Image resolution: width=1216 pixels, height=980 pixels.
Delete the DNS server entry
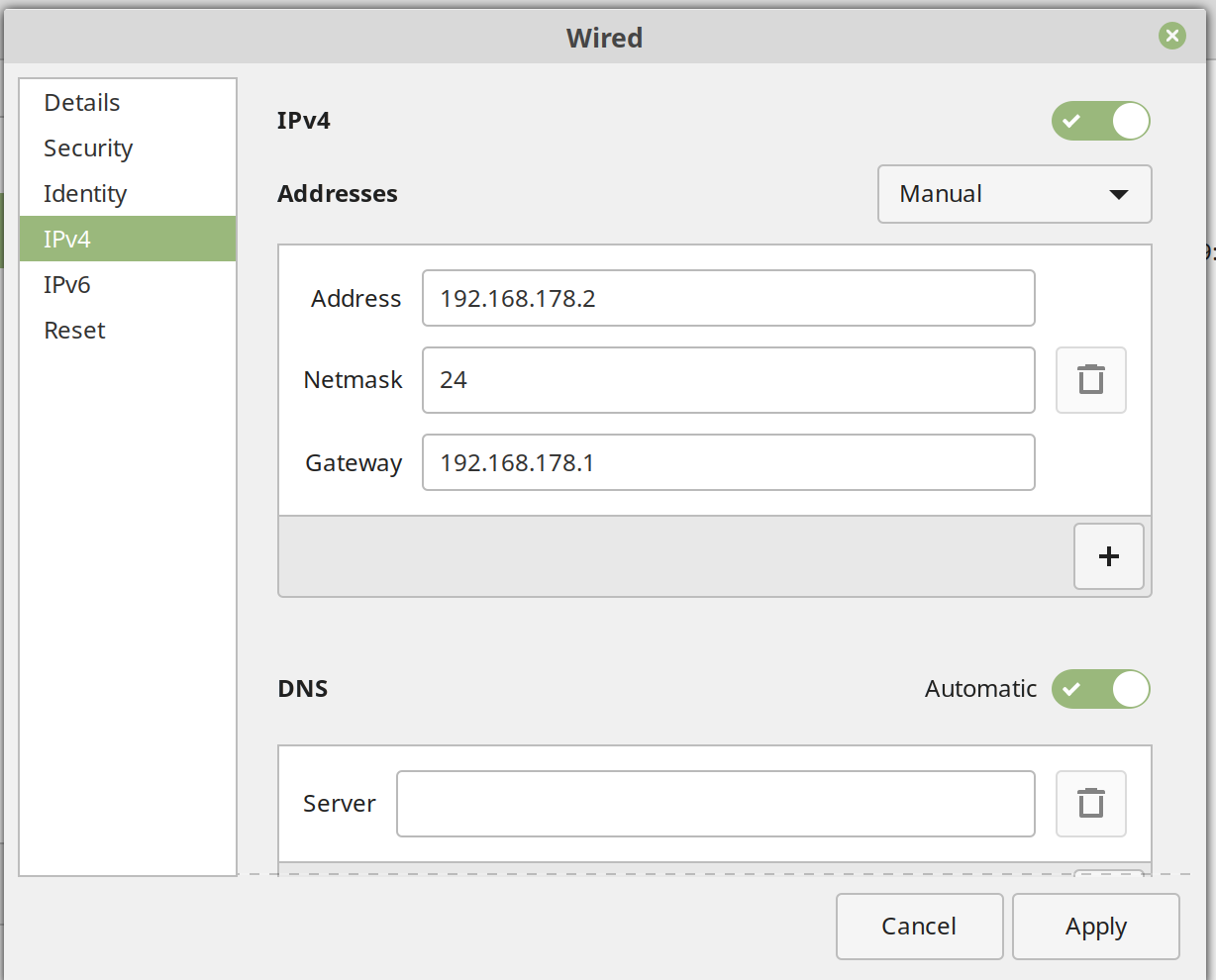click(1090, 803)
